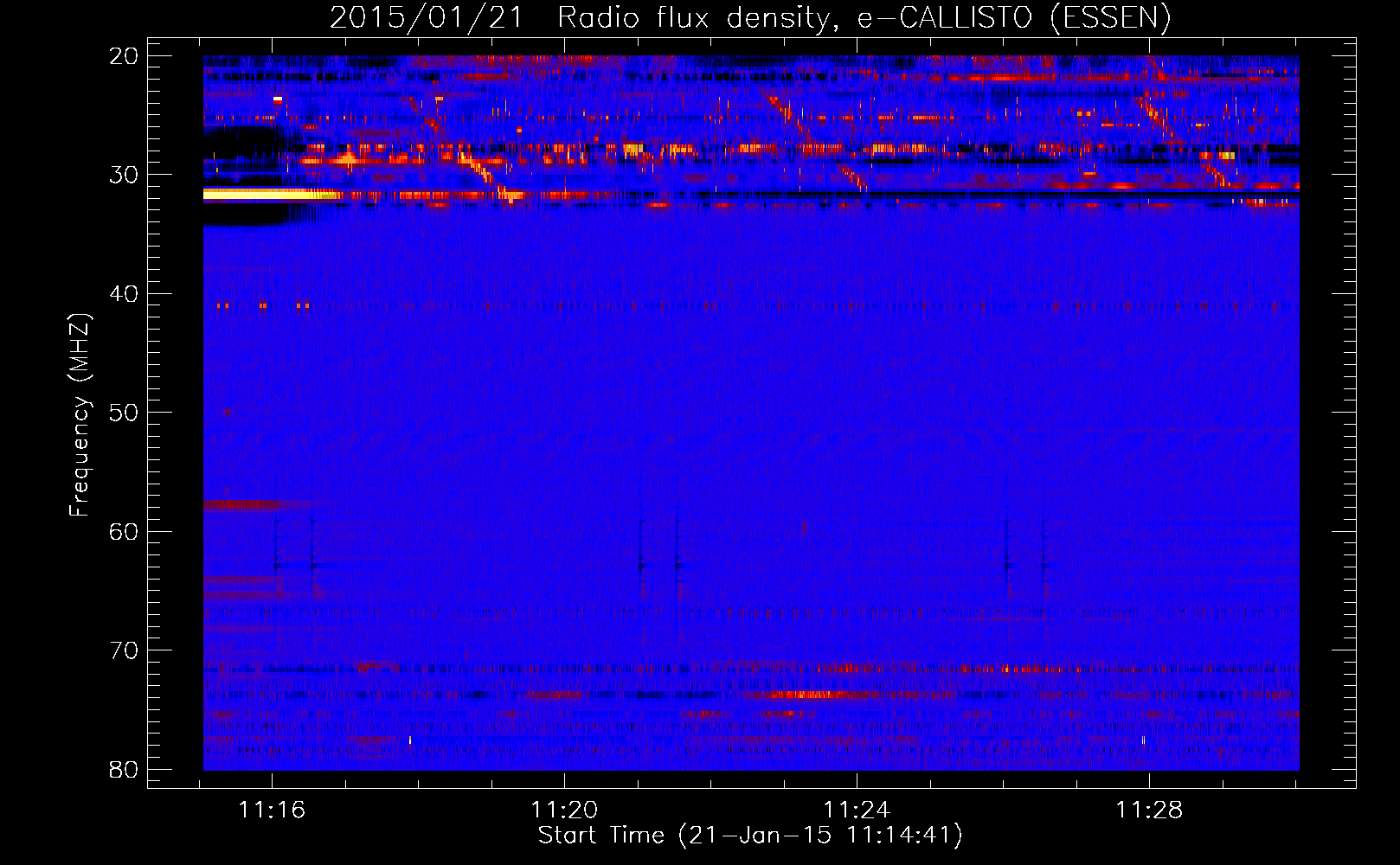Click the 11:16 time tick label

tap(272, 811)
